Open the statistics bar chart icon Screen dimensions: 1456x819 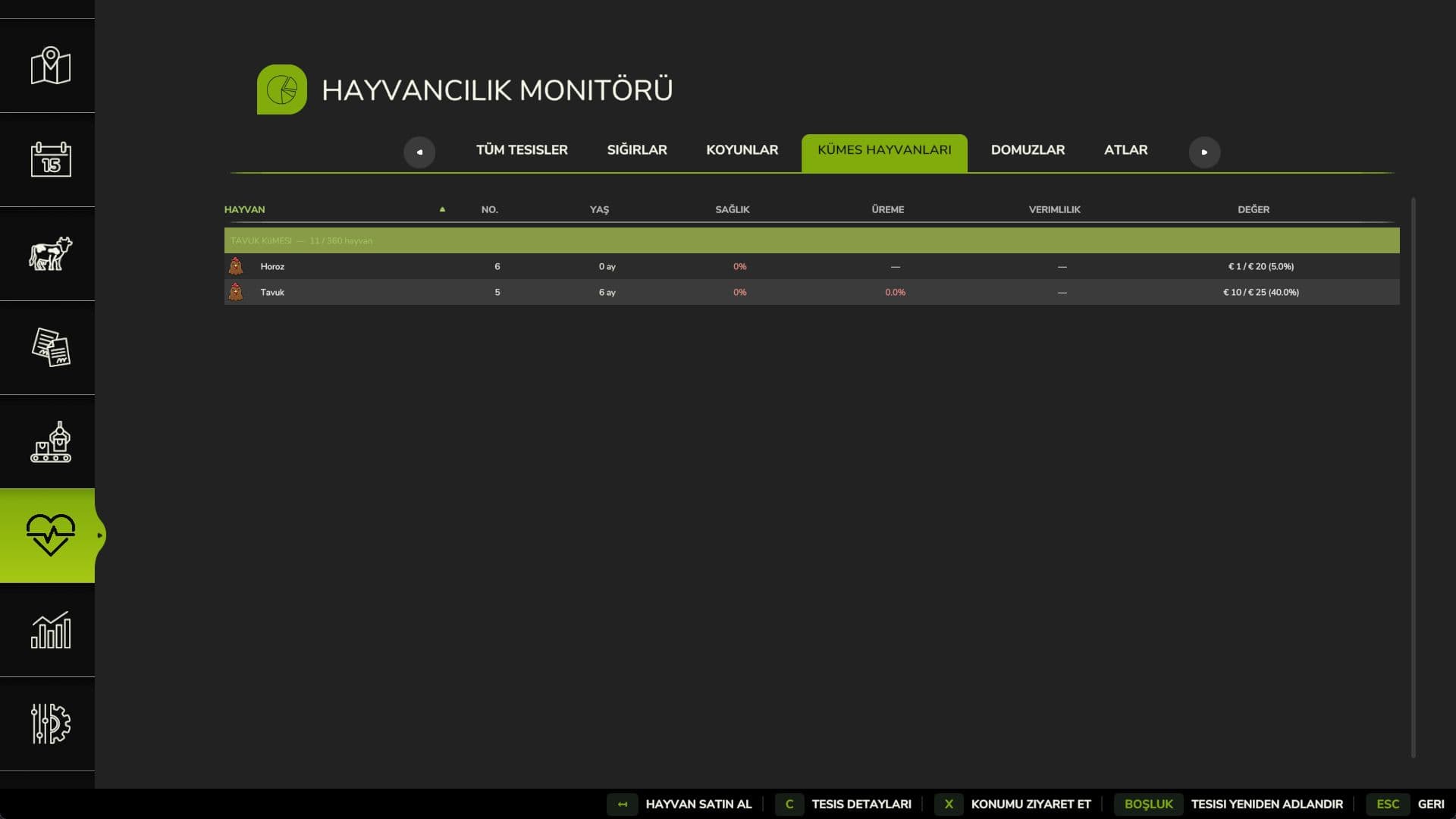click(50, 629)
